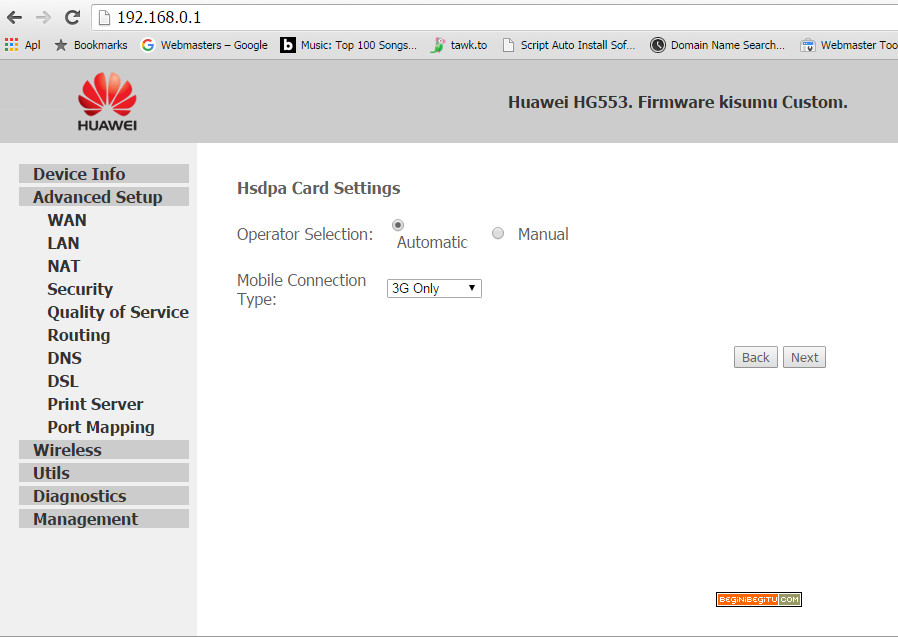Image resolution: width=898 pixels, height=637 pixels.
Task: Open the Security submenu
Action: pyautogui.click(x=80, y=289)
